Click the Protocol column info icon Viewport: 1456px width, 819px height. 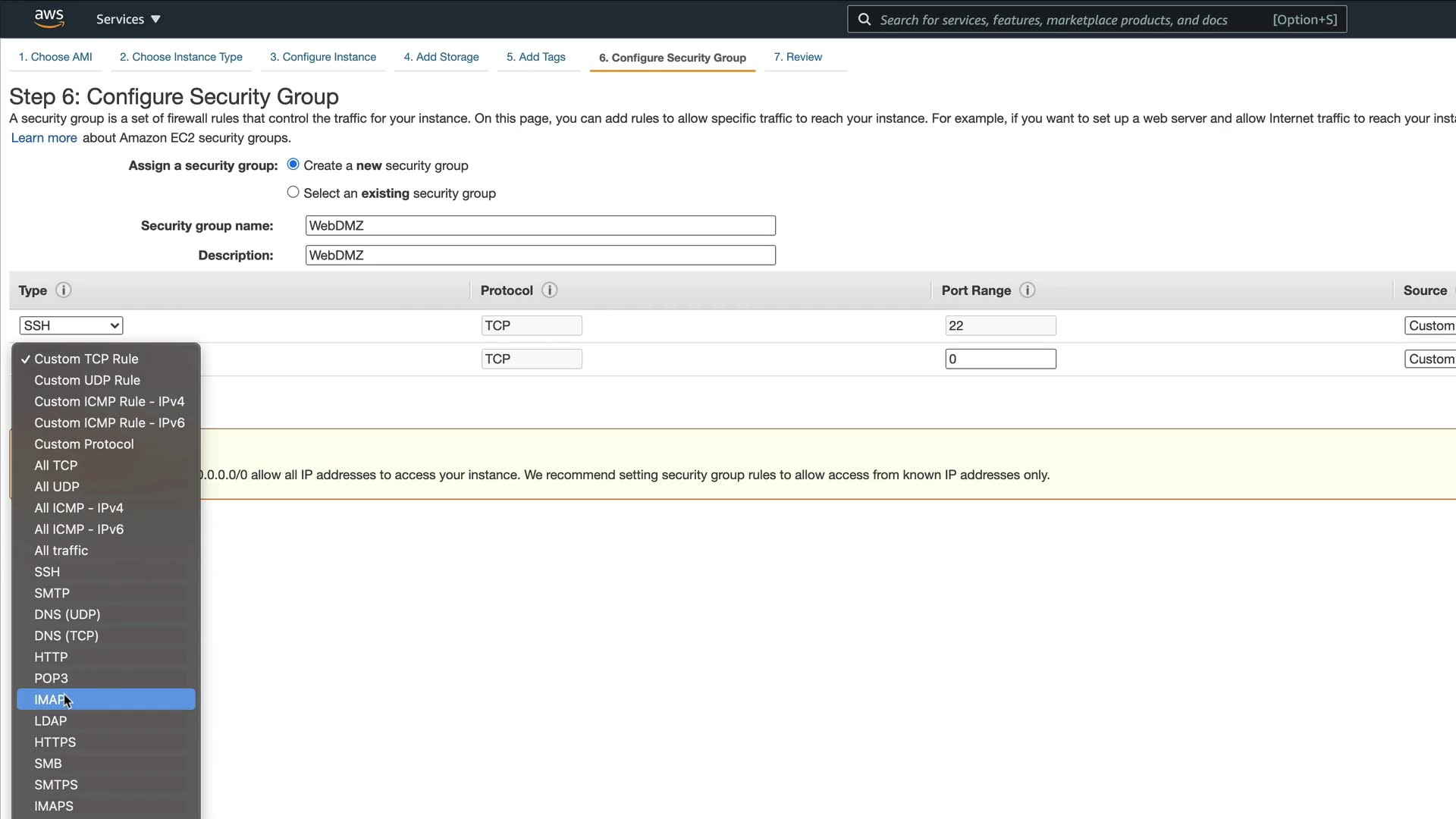point(550,290)
